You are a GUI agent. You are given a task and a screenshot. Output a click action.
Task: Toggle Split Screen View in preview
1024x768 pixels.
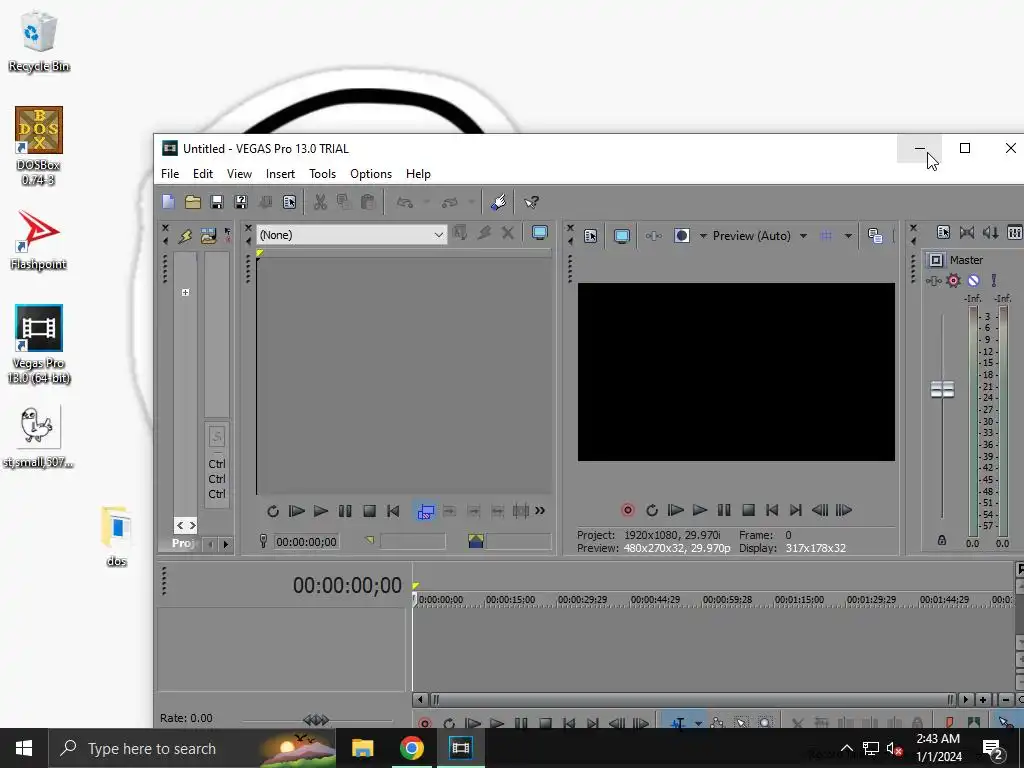[682, 236]
